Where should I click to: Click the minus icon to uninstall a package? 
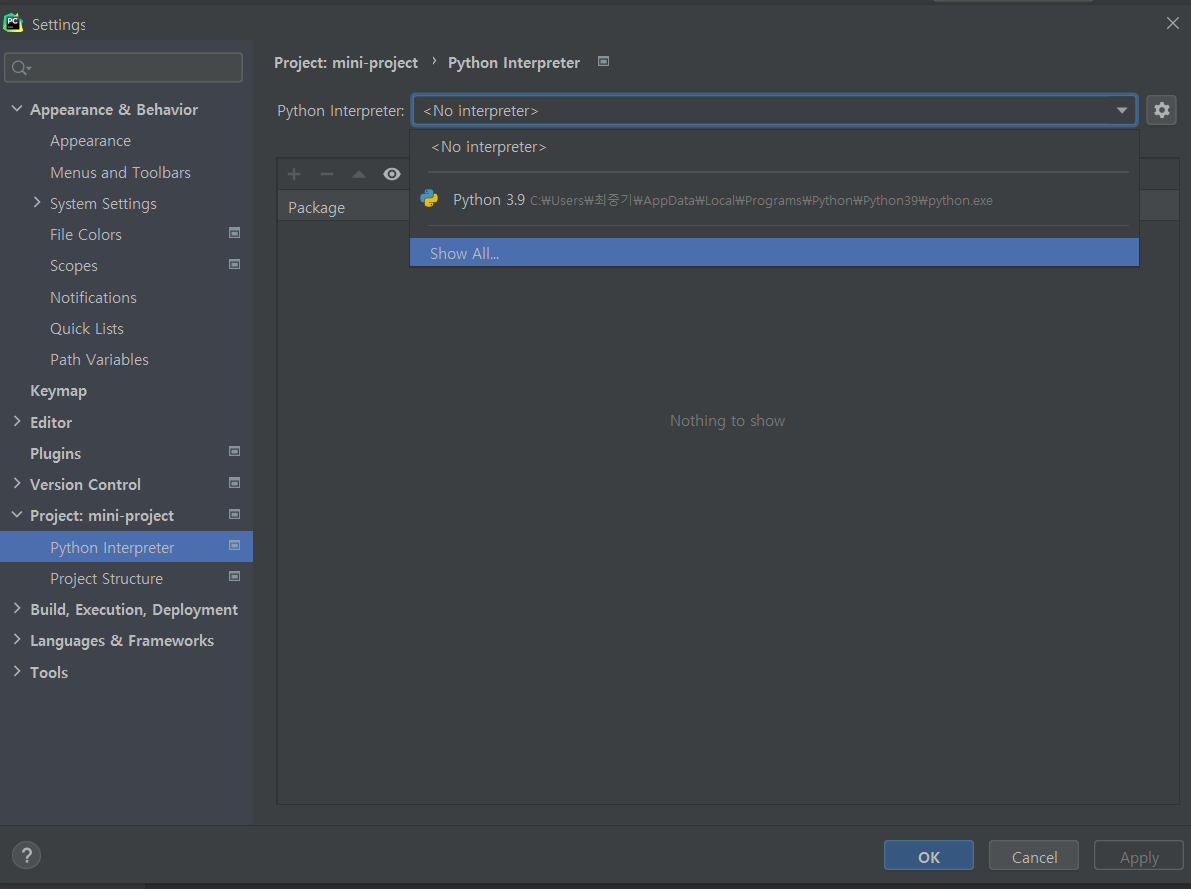pyautogui.click(x=327, y=174)
